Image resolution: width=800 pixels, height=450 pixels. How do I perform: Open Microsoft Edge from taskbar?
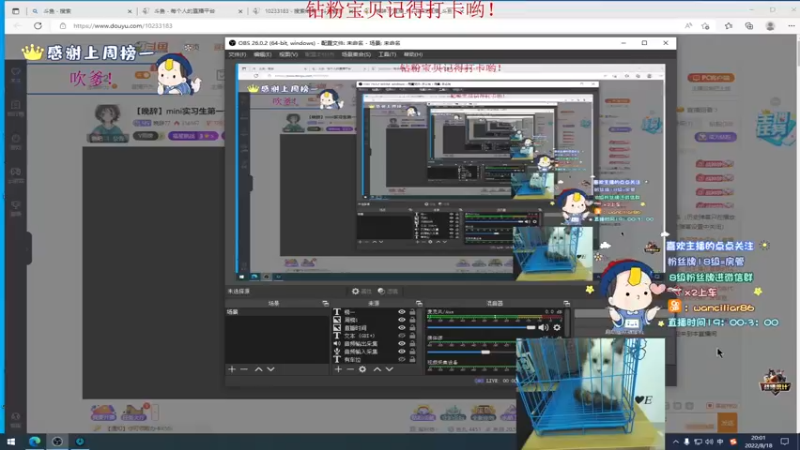click(35, 441)
